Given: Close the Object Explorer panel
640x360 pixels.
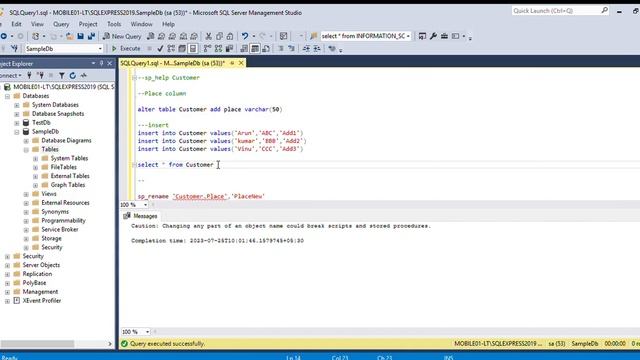Looking at the screenshot, I should coord(109,63).
